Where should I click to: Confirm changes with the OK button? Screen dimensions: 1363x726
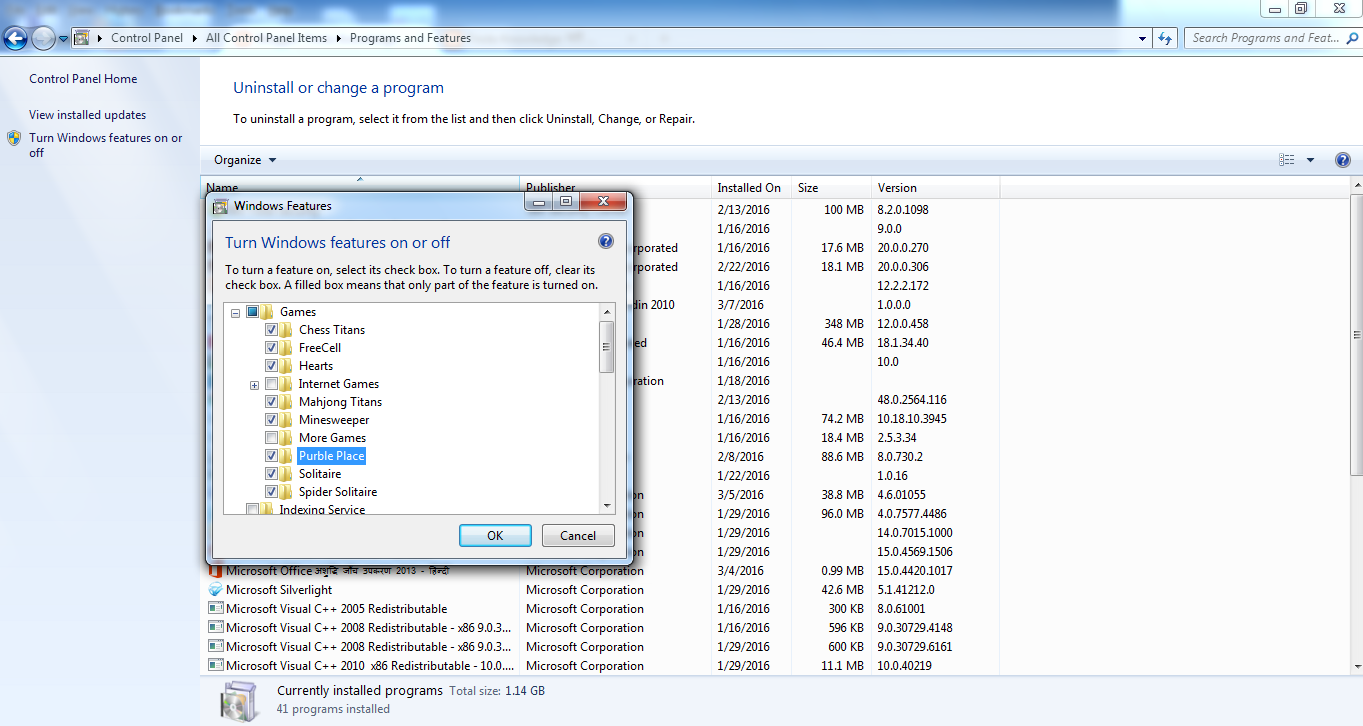pos(495,535)
